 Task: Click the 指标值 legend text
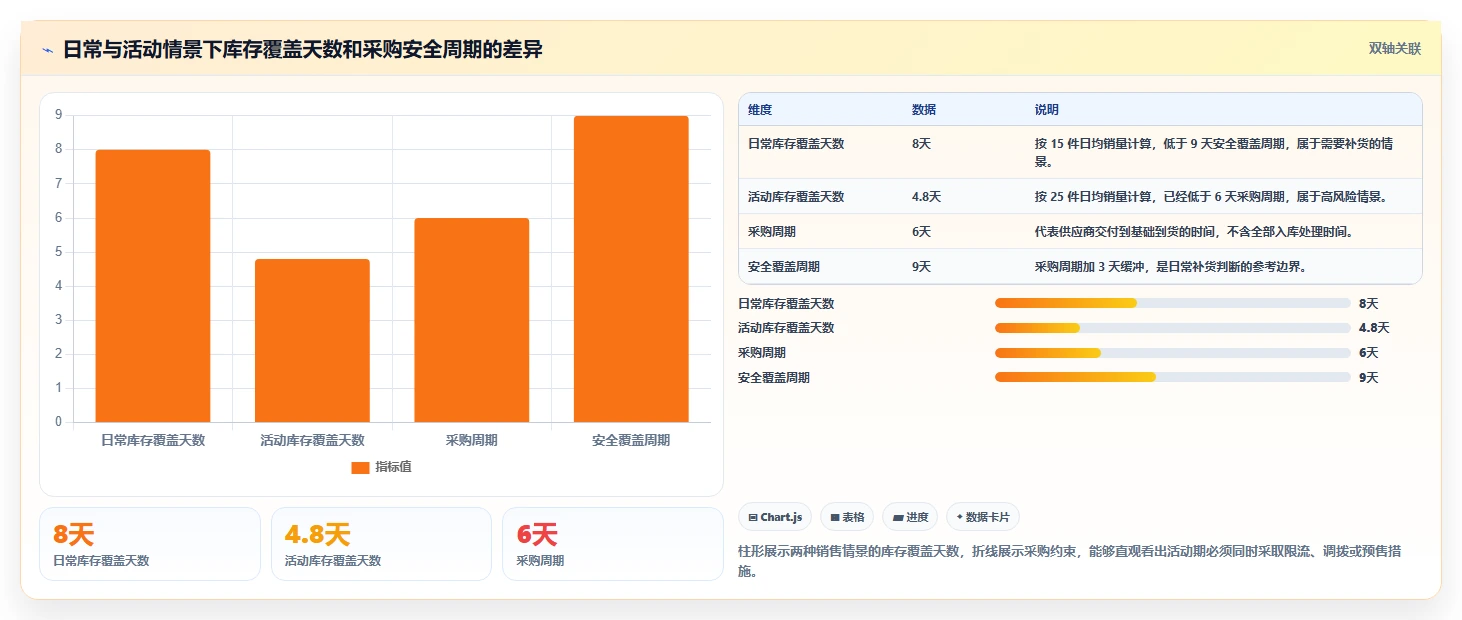(393, 468)
